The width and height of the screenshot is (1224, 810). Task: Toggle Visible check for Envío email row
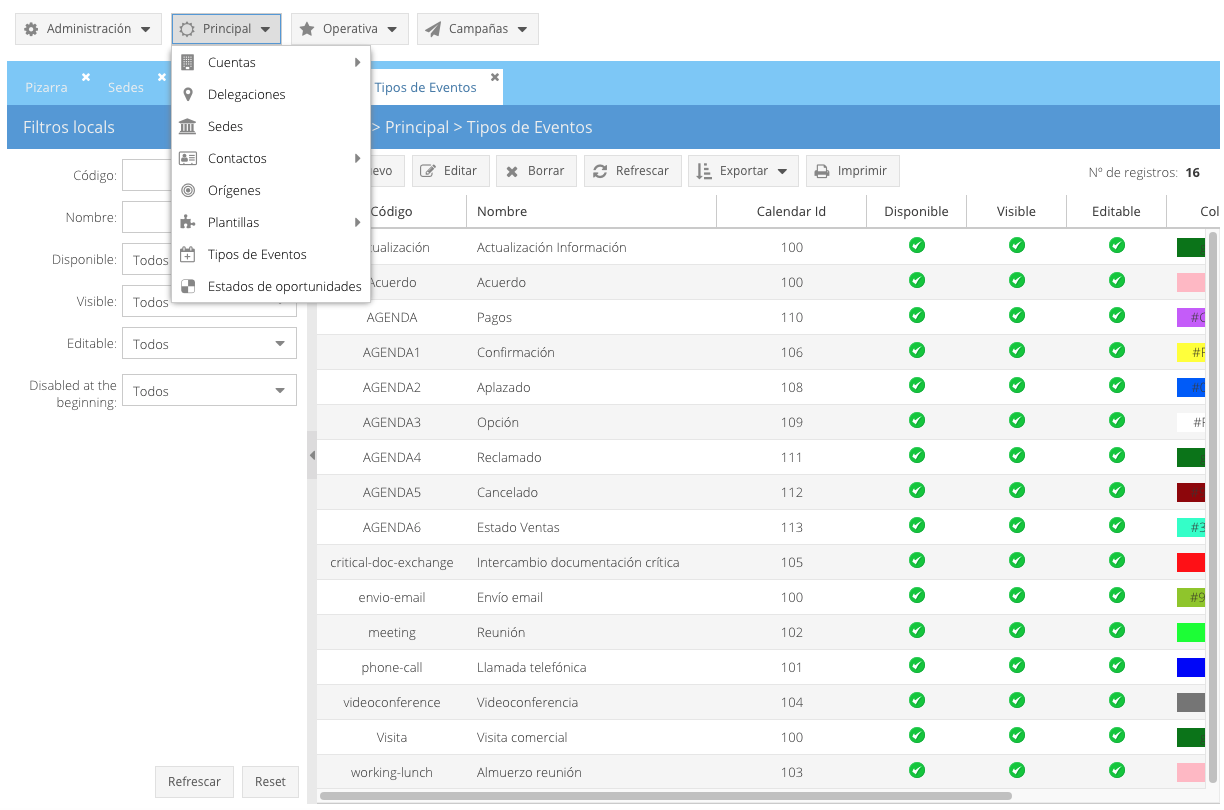tap(1017, 596)
